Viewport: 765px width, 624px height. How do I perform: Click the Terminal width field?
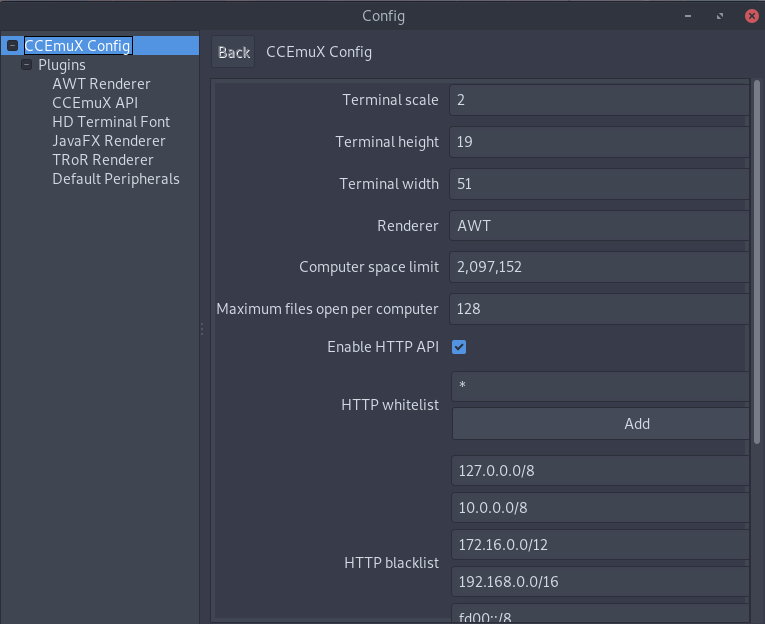pyautogui.click(x=599, y=184)
